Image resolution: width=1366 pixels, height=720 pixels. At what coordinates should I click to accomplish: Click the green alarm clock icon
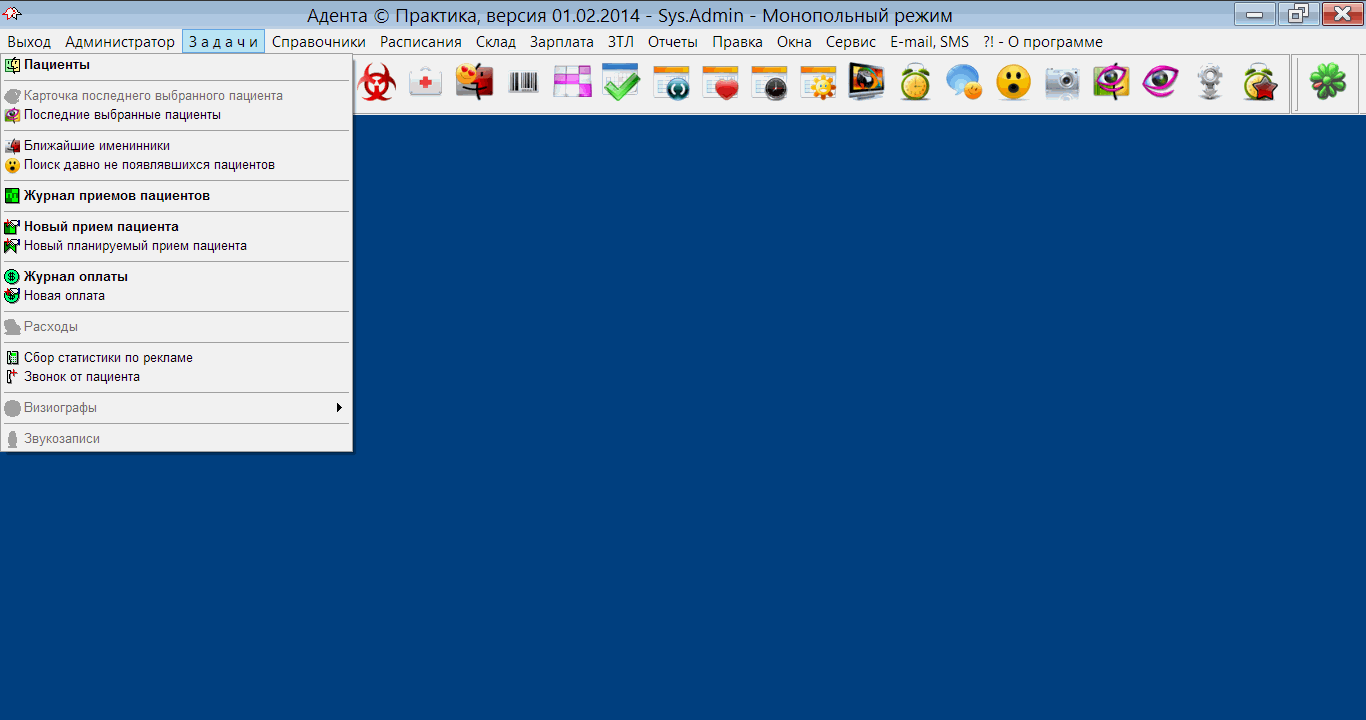point(915,82)
